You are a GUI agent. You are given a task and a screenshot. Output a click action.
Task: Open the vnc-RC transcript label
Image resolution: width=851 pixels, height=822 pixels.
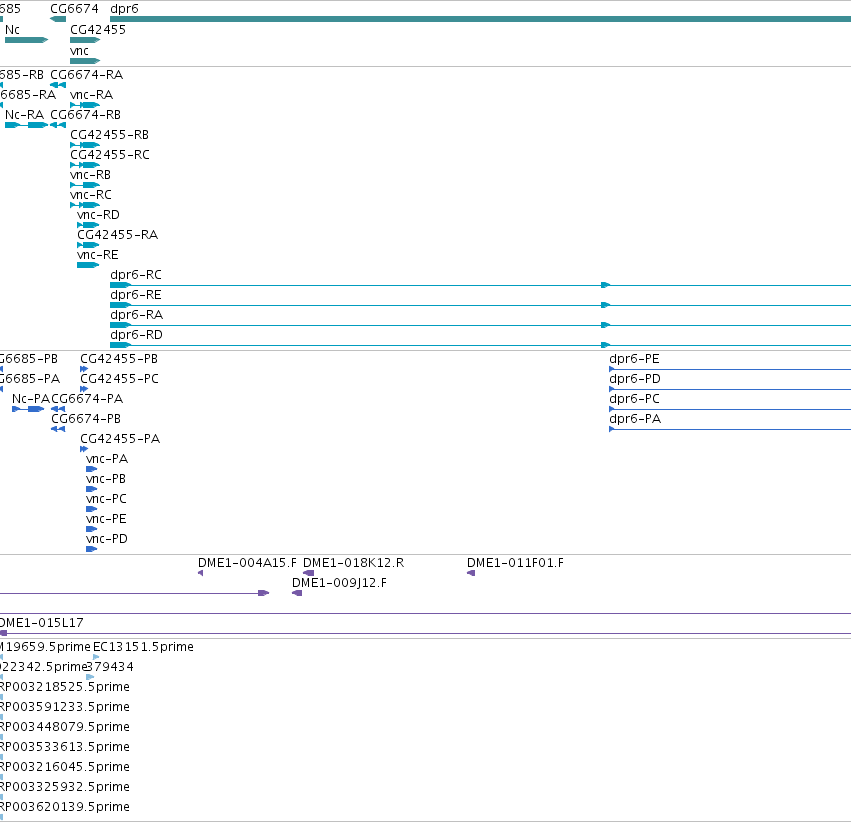(x=91, y=195)
